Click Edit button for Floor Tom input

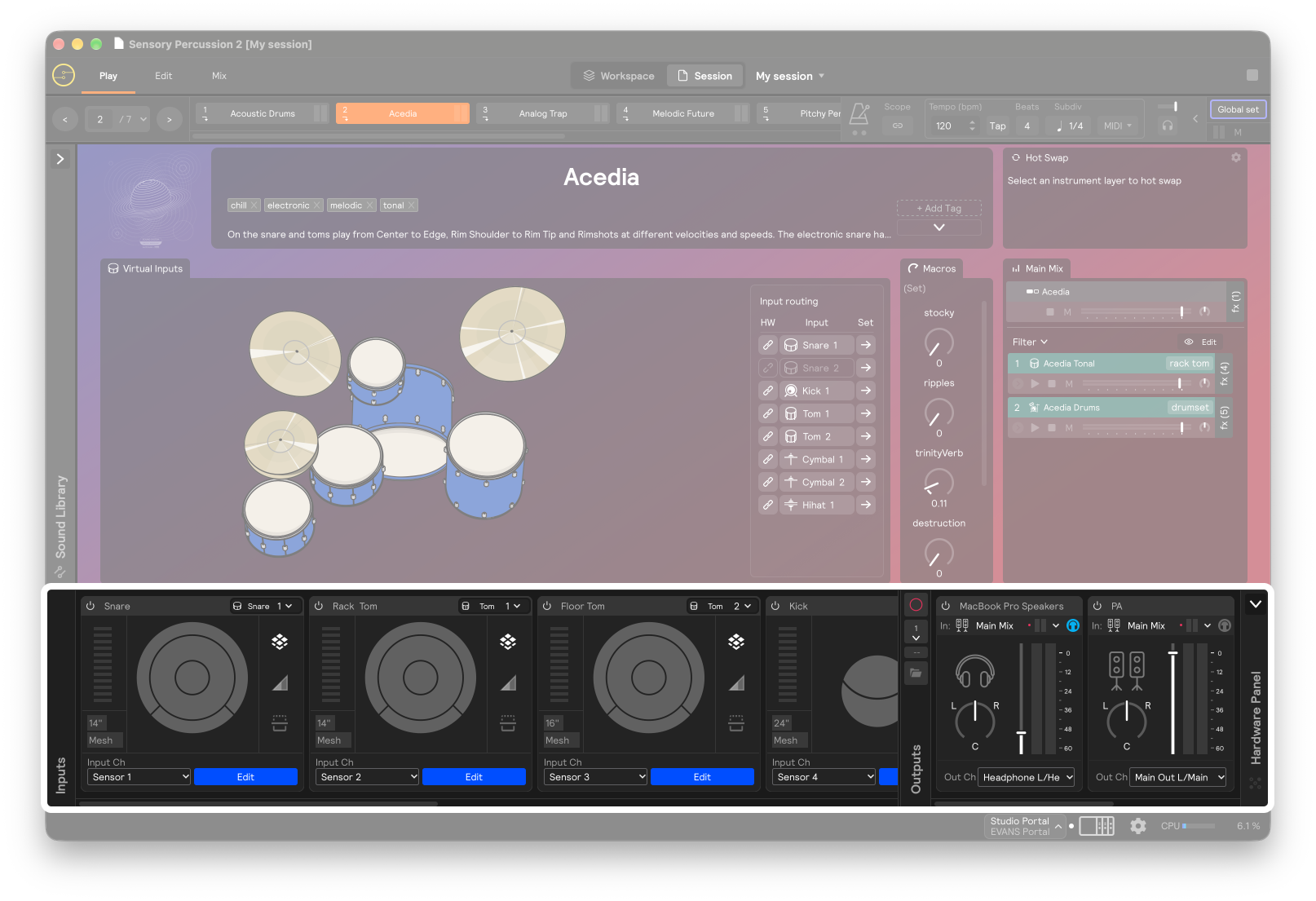point(702,777)
